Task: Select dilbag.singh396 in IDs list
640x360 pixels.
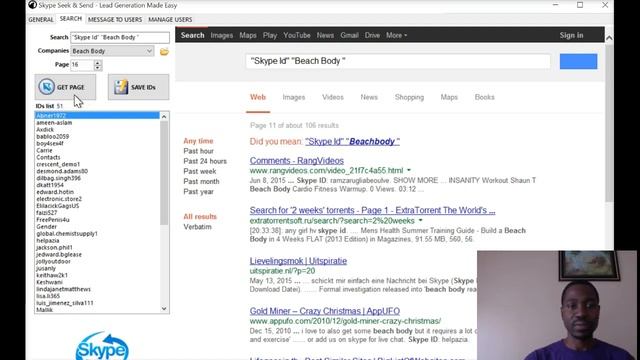Action: [x=58, y=178]
